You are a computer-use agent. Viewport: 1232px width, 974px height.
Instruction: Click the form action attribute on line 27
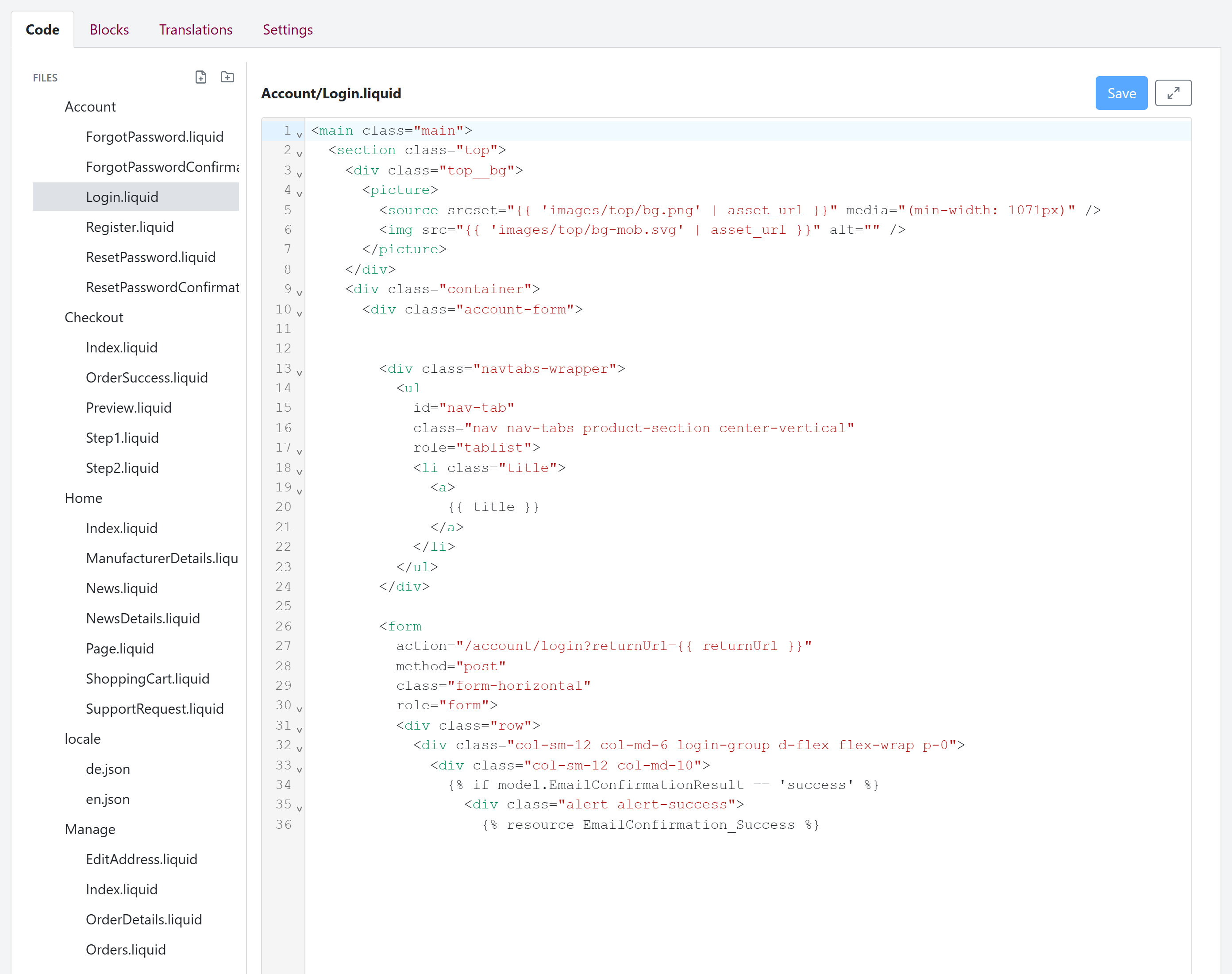click(x=604, y=646)
